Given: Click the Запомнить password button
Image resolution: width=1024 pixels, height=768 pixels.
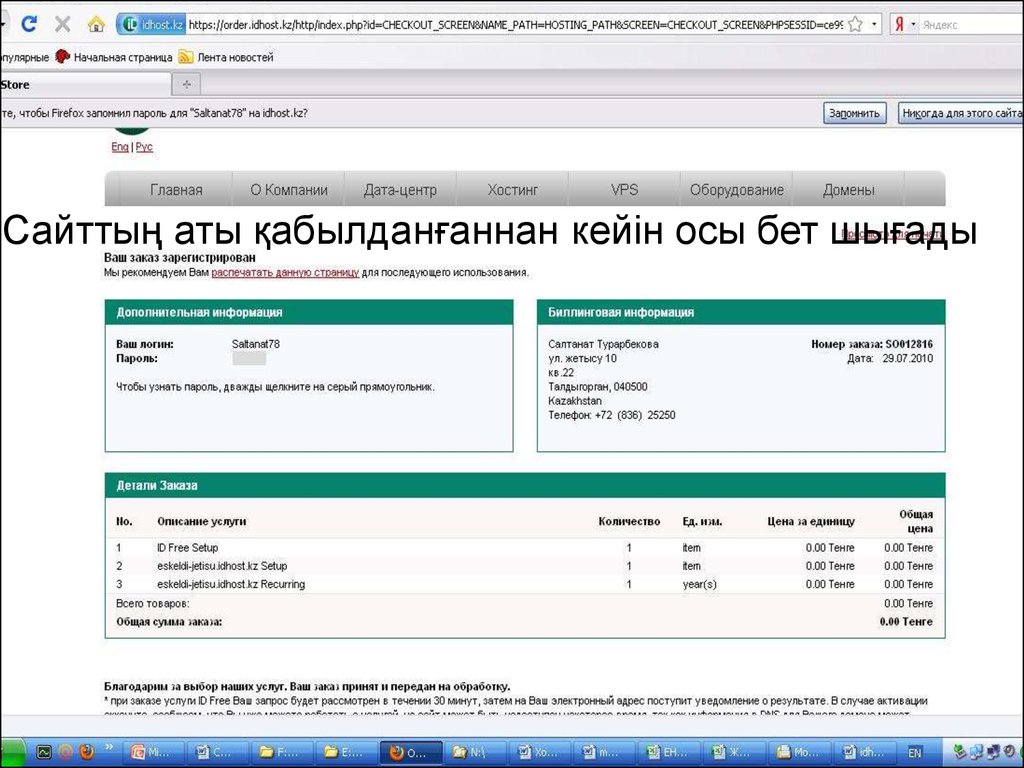Looking at the screenshot, I should (854, 114).
